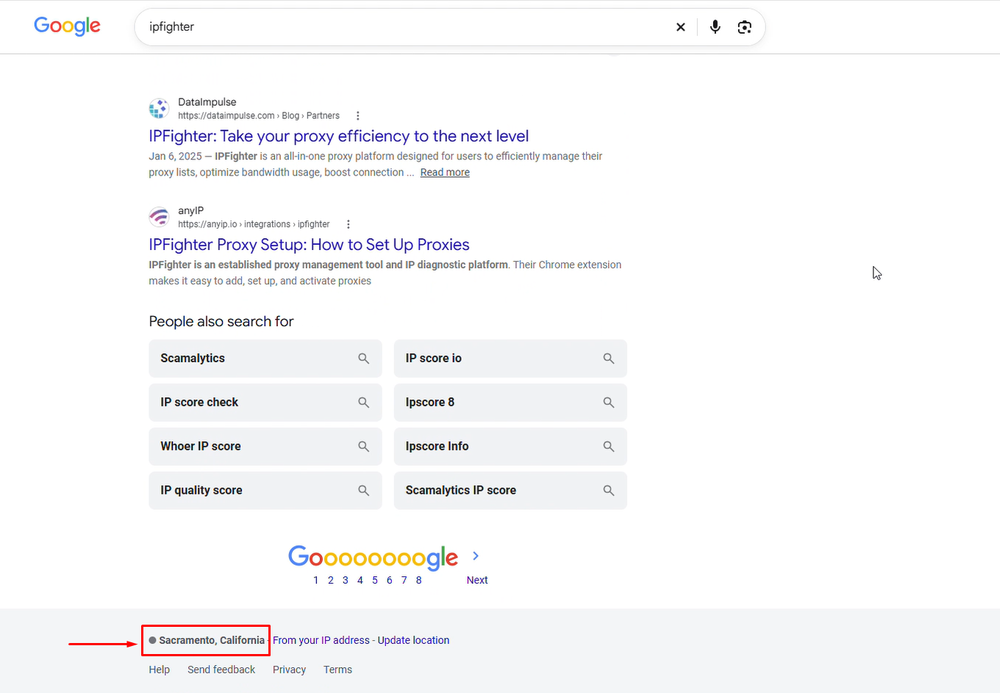Select IP quality score related search
Screen dimensions: 1000x693
coord(265,490)
